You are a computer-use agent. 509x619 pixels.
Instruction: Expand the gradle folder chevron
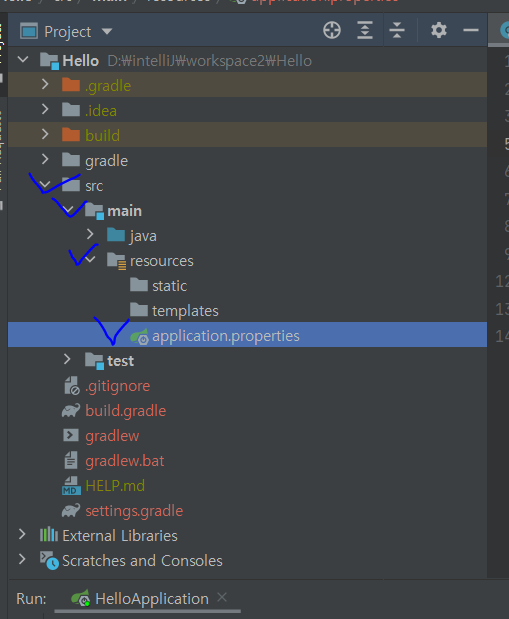click(x=45, y=159)
